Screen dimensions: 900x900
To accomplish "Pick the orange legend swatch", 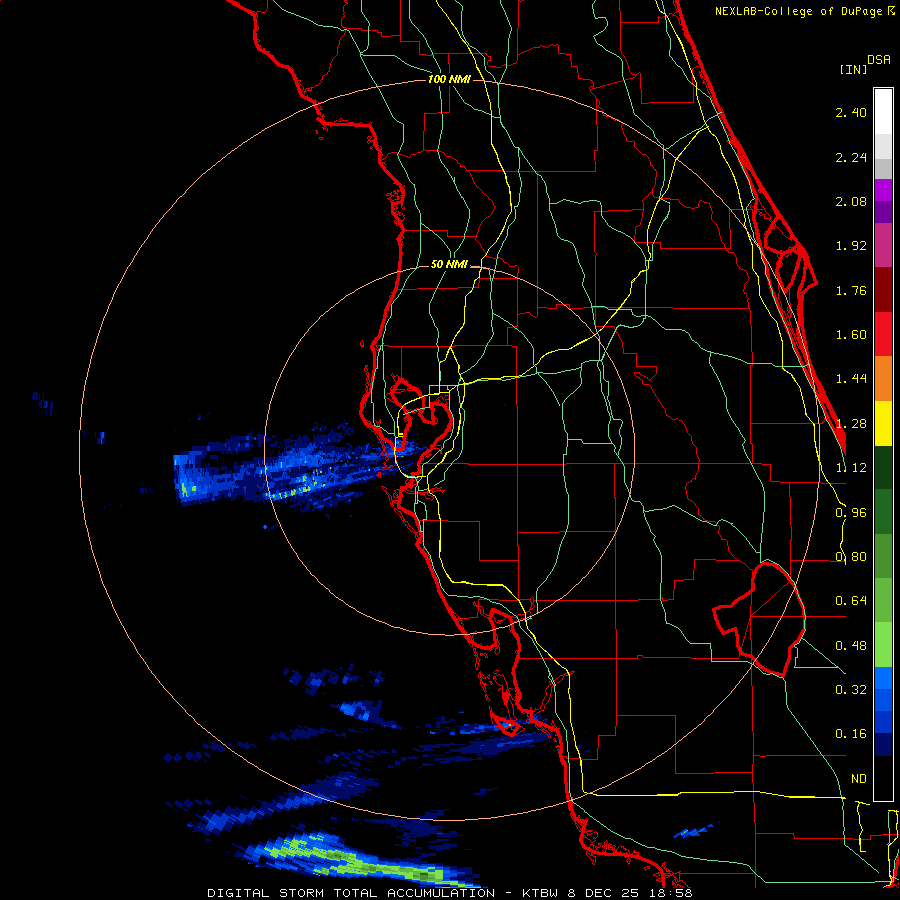I will (883, 379).
